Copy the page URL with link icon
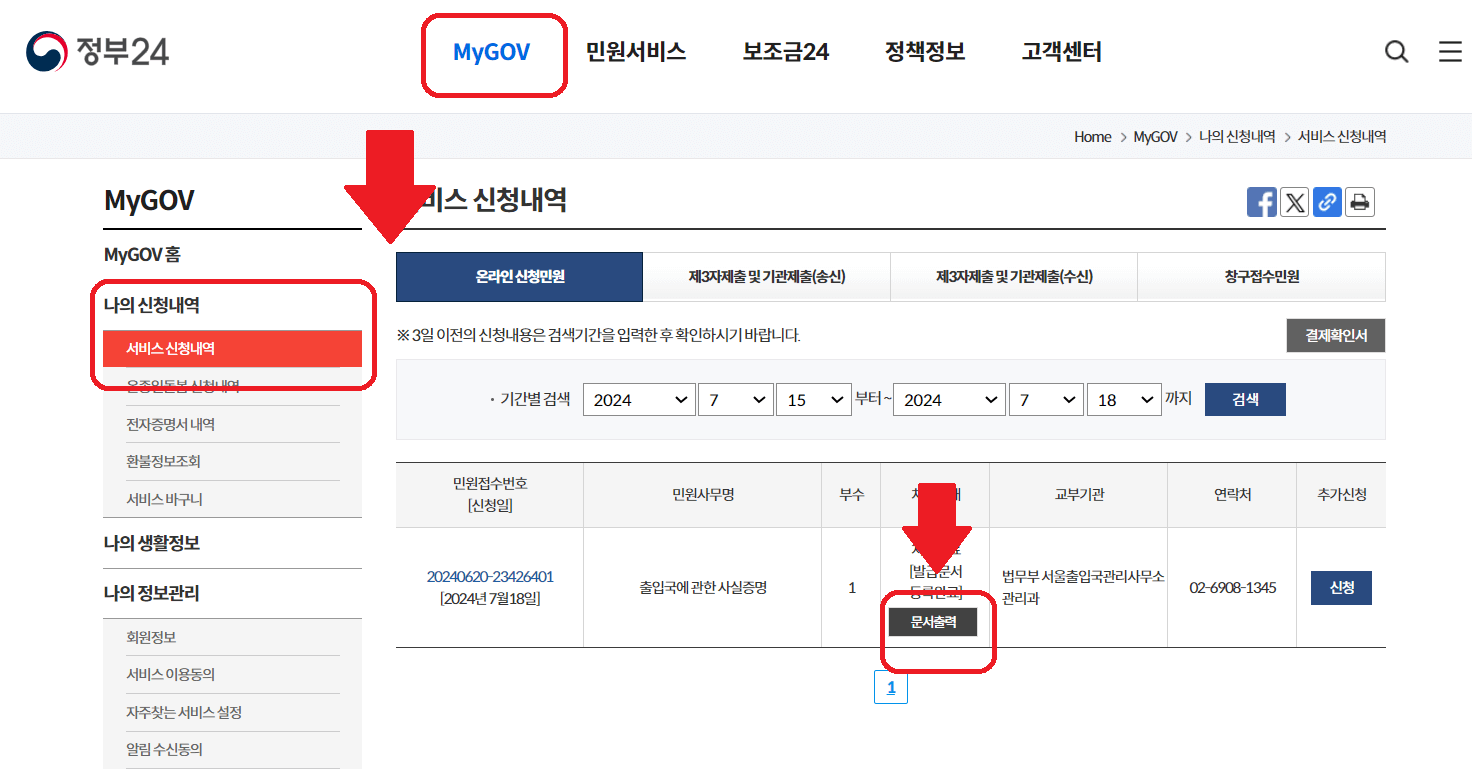 pos(1327,202)
